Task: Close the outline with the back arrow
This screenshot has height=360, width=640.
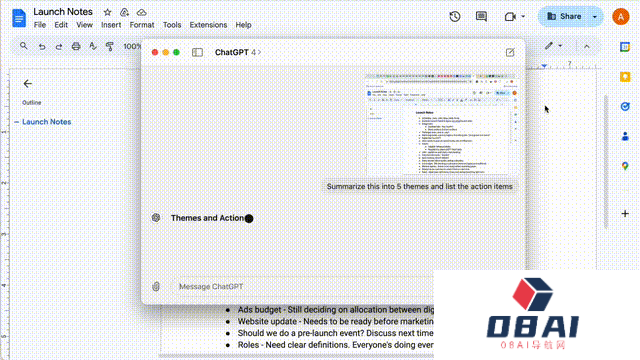Action: 27,84
